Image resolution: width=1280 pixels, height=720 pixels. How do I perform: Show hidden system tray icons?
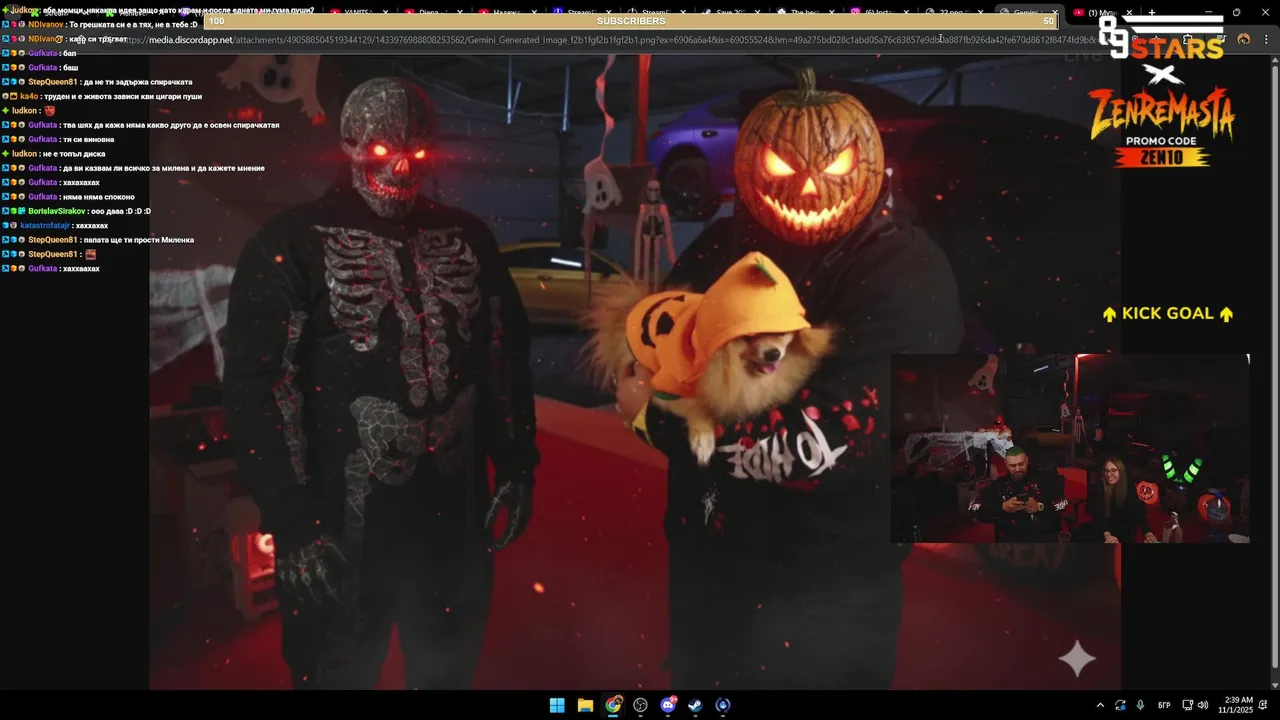(1100, 705)
